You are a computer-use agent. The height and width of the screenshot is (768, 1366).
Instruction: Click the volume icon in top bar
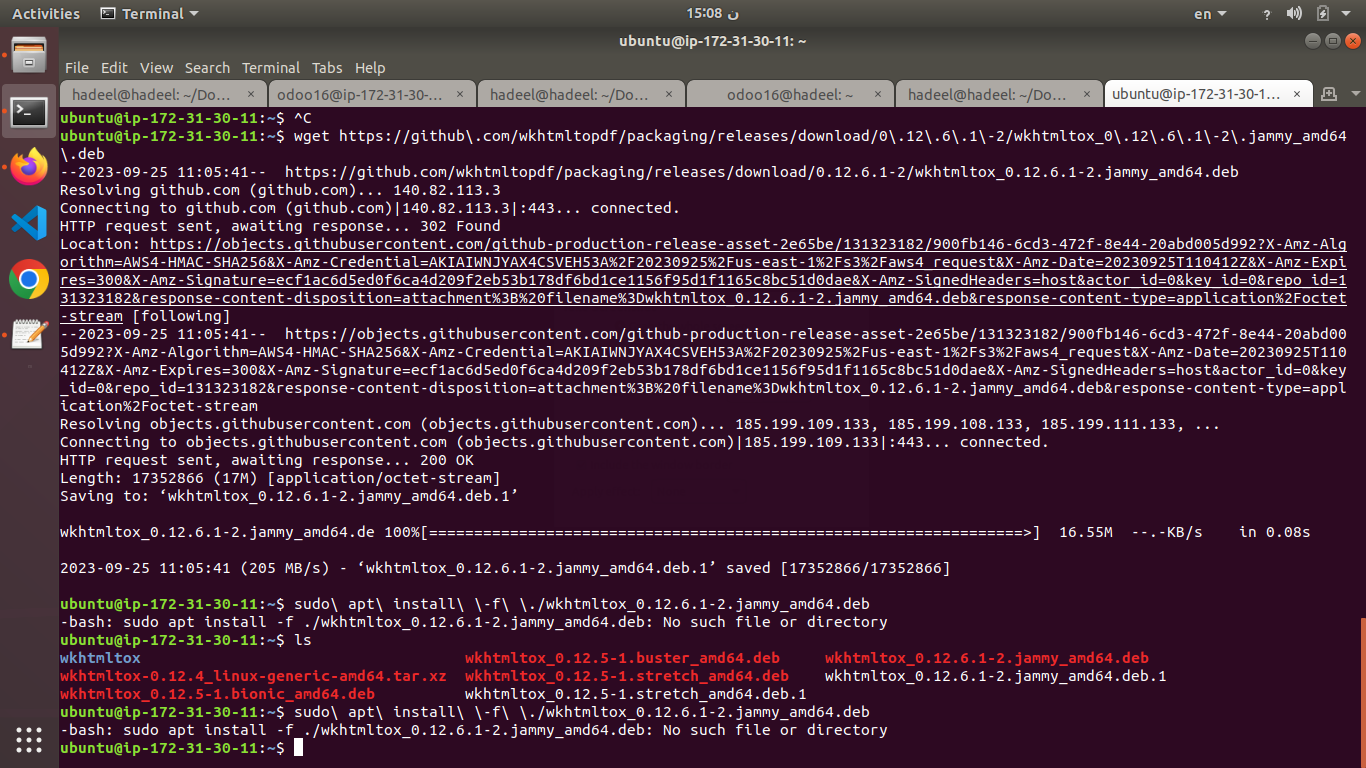click(x=1294, y=14)
